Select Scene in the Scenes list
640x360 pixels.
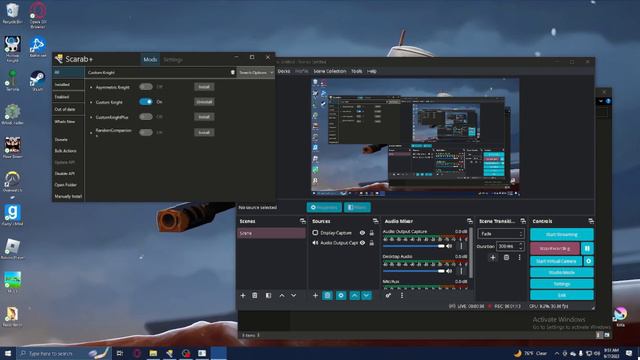pyautogui.click(x=271, y=233)
